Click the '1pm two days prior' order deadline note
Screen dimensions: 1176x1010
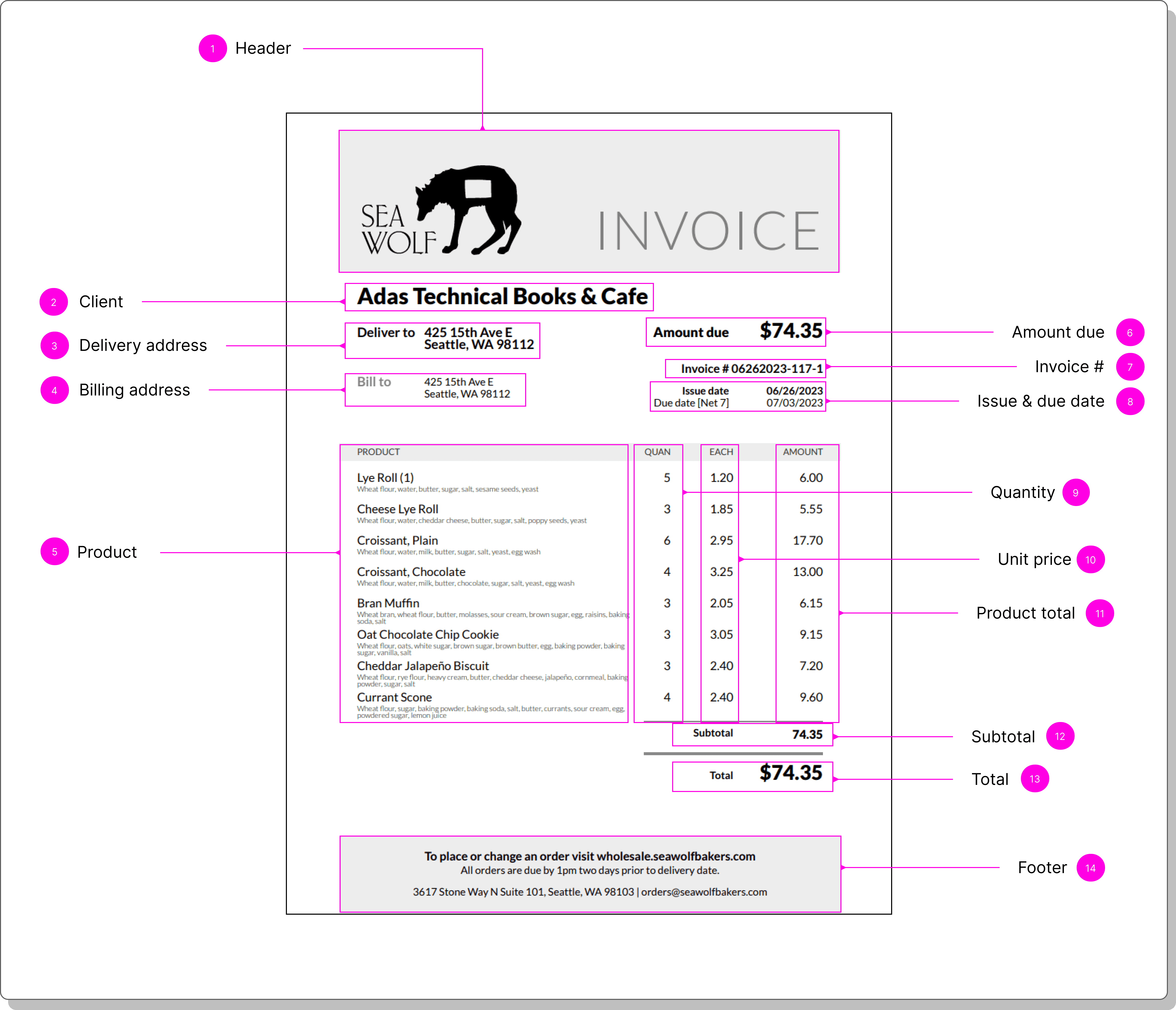(590, 870)
